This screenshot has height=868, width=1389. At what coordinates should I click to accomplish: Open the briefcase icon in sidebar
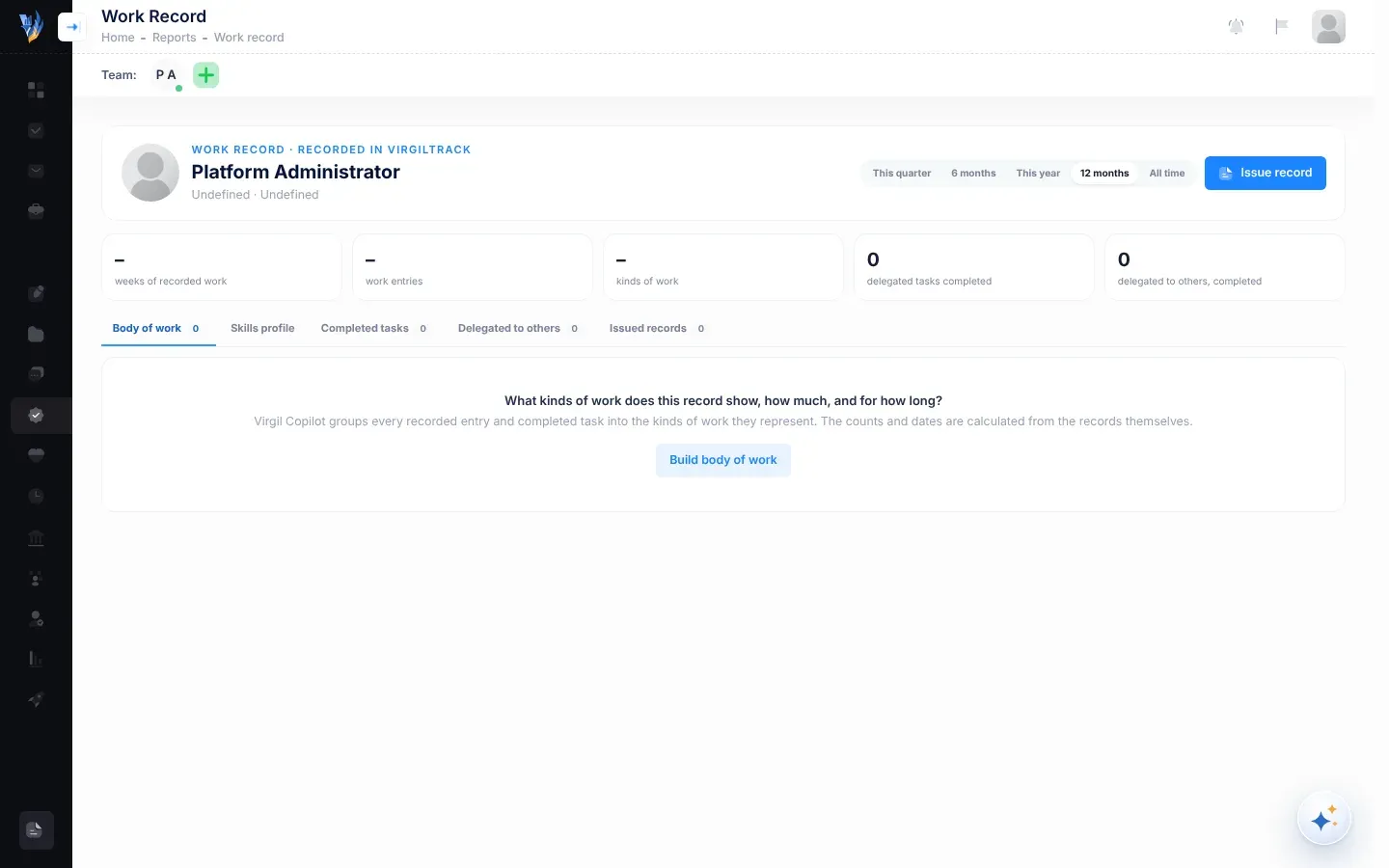36,211
